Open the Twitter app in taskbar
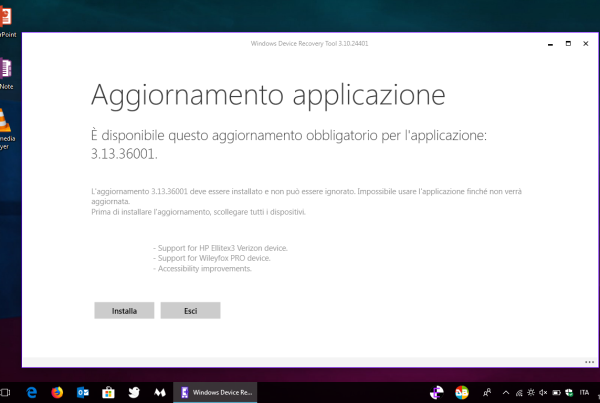This screenshot has height=403, width=600. click(x=134, y=392)
